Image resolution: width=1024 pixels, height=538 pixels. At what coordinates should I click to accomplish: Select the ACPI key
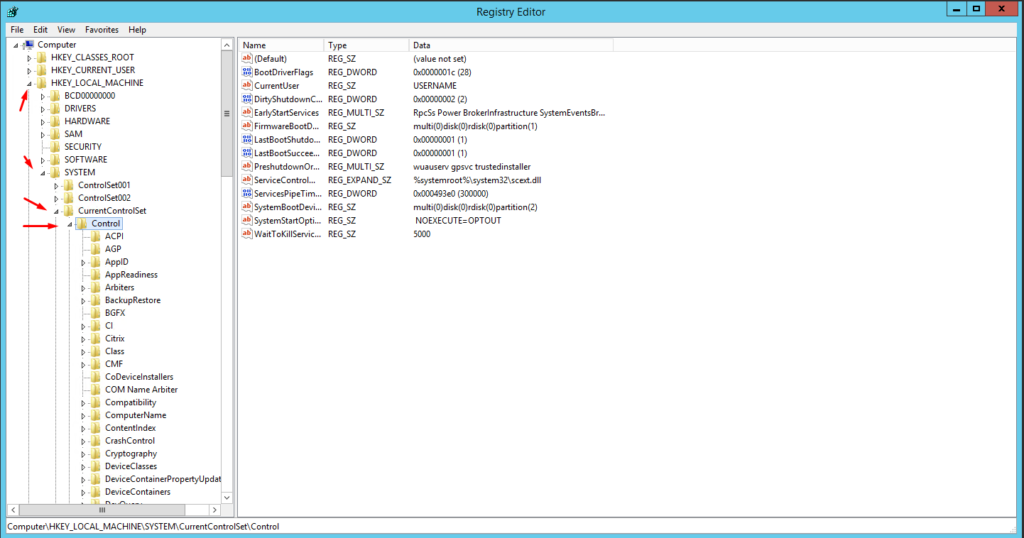point(114,236)
